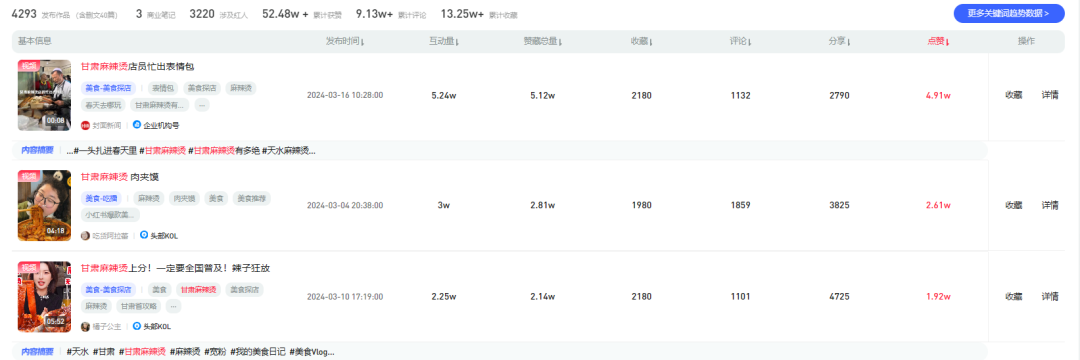Sort by 收藏 column header

point(641,41)
